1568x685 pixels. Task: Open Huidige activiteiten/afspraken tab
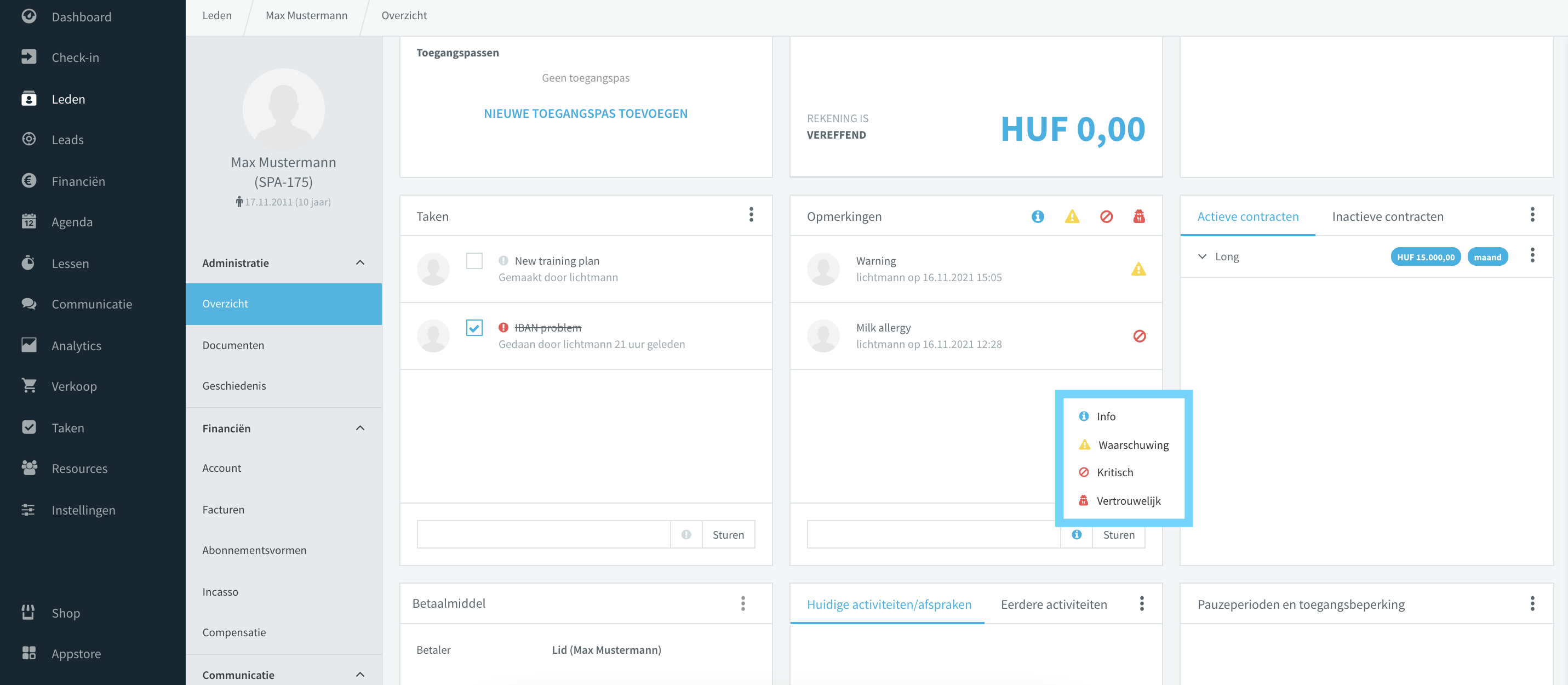tap(889, 604)
